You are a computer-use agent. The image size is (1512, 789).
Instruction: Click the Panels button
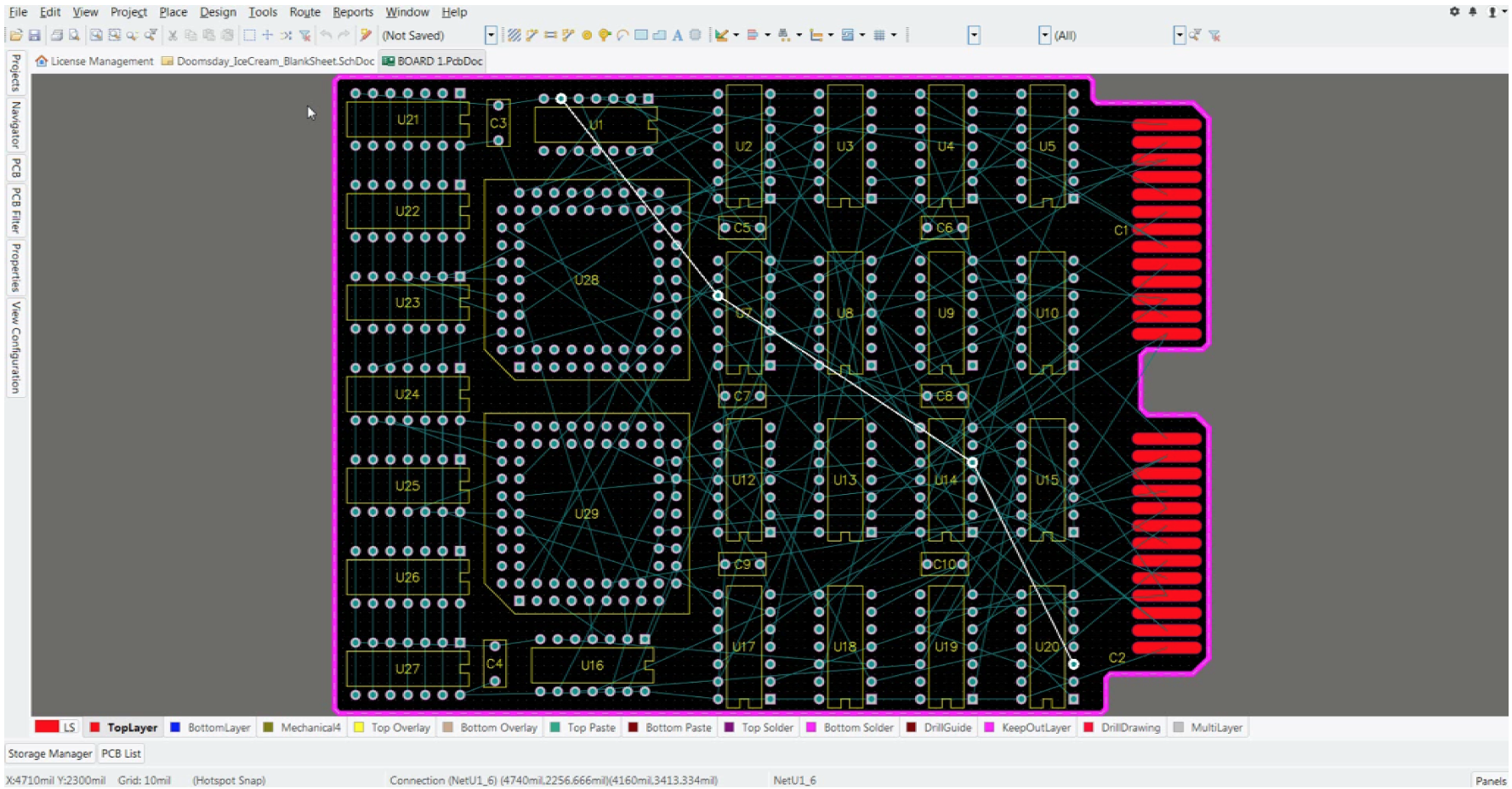(x=1490, y=780)
